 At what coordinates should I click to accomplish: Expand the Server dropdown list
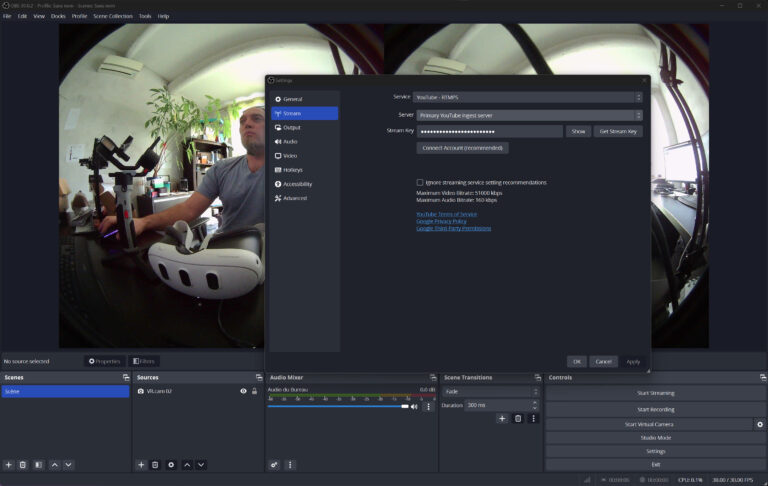click(x=529, y=115)
